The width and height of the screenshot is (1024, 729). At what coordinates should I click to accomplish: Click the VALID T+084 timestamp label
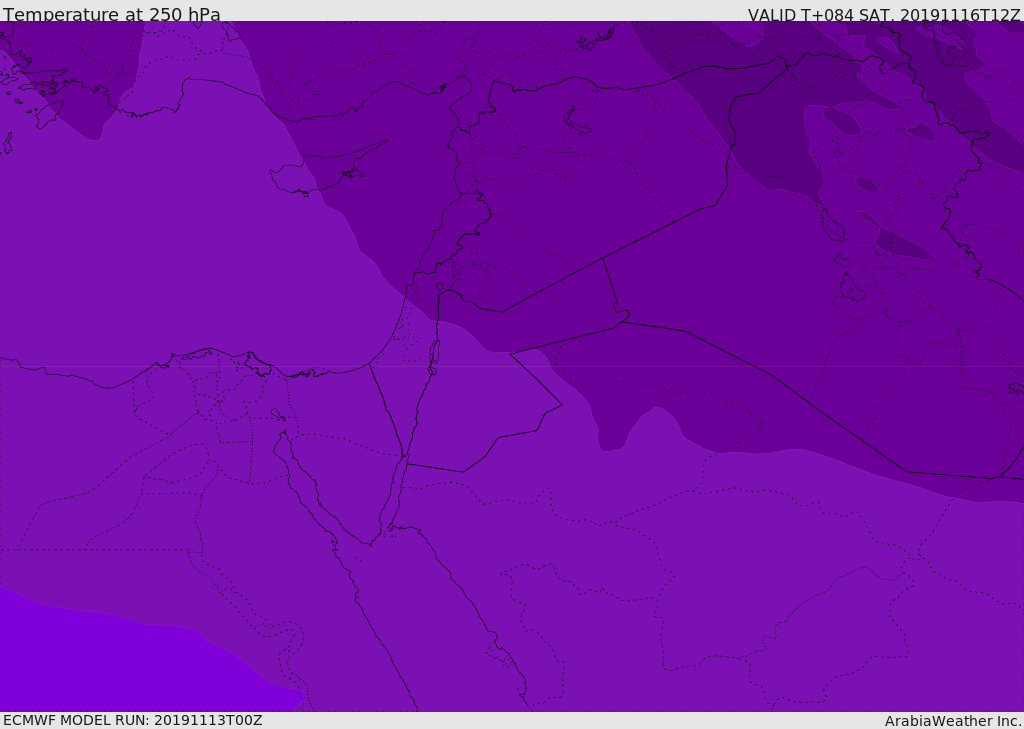coord(884,15)
